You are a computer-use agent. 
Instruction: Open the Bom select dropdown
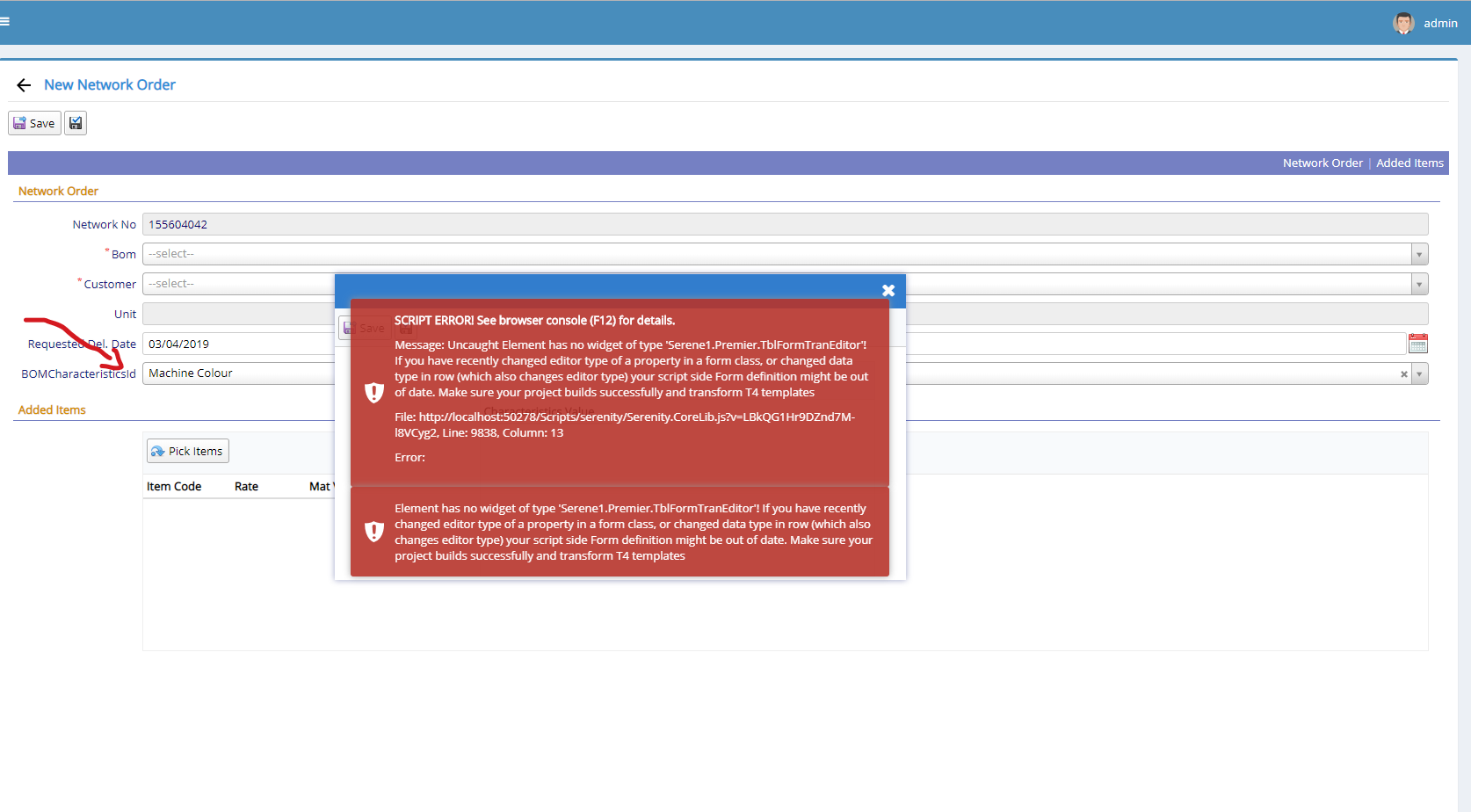[x=1418, y=253]
